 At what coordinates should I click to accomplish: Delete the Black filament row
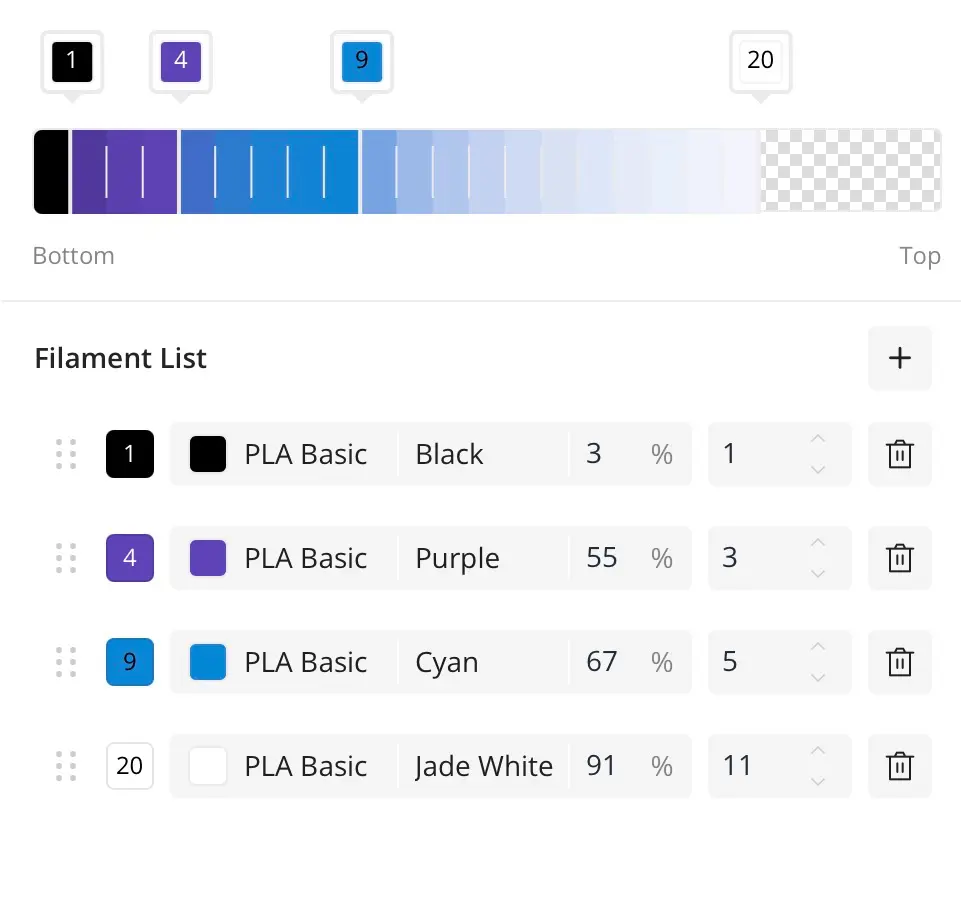pyautogui.click(x=899, y=454)
